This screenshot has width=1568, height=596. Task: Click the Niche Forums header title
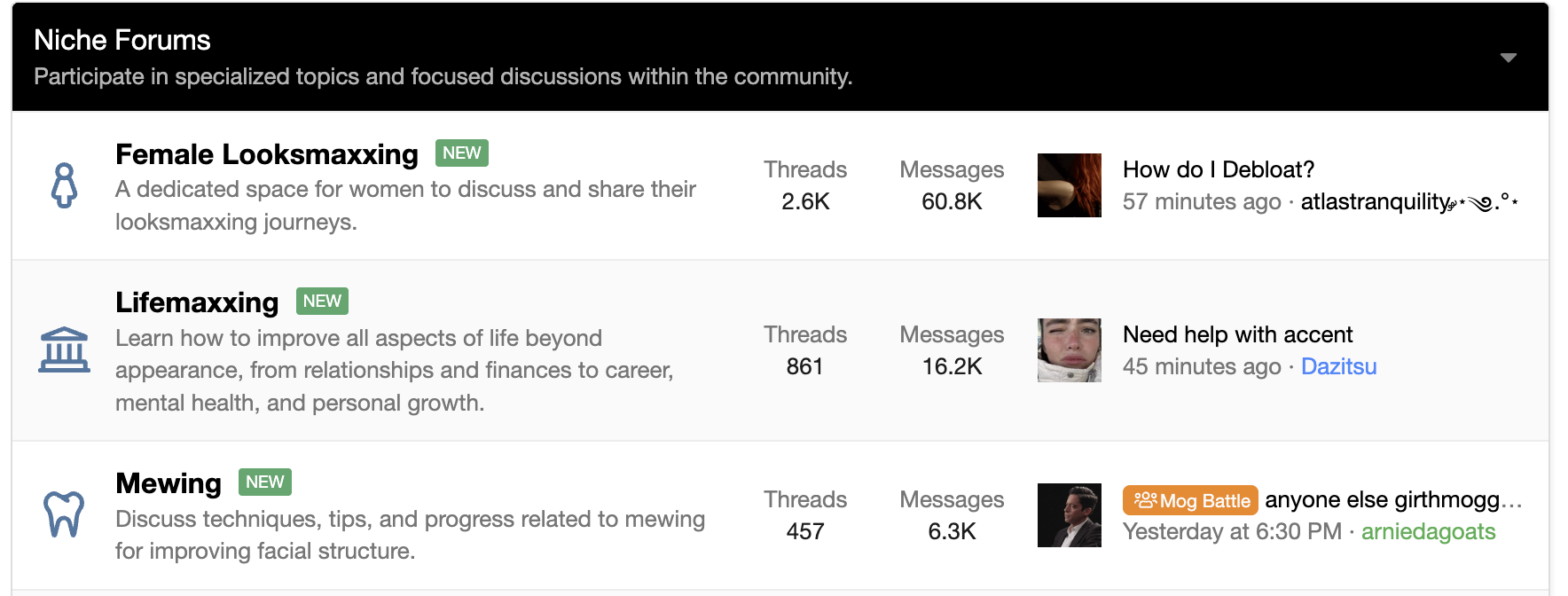point(122,40)
